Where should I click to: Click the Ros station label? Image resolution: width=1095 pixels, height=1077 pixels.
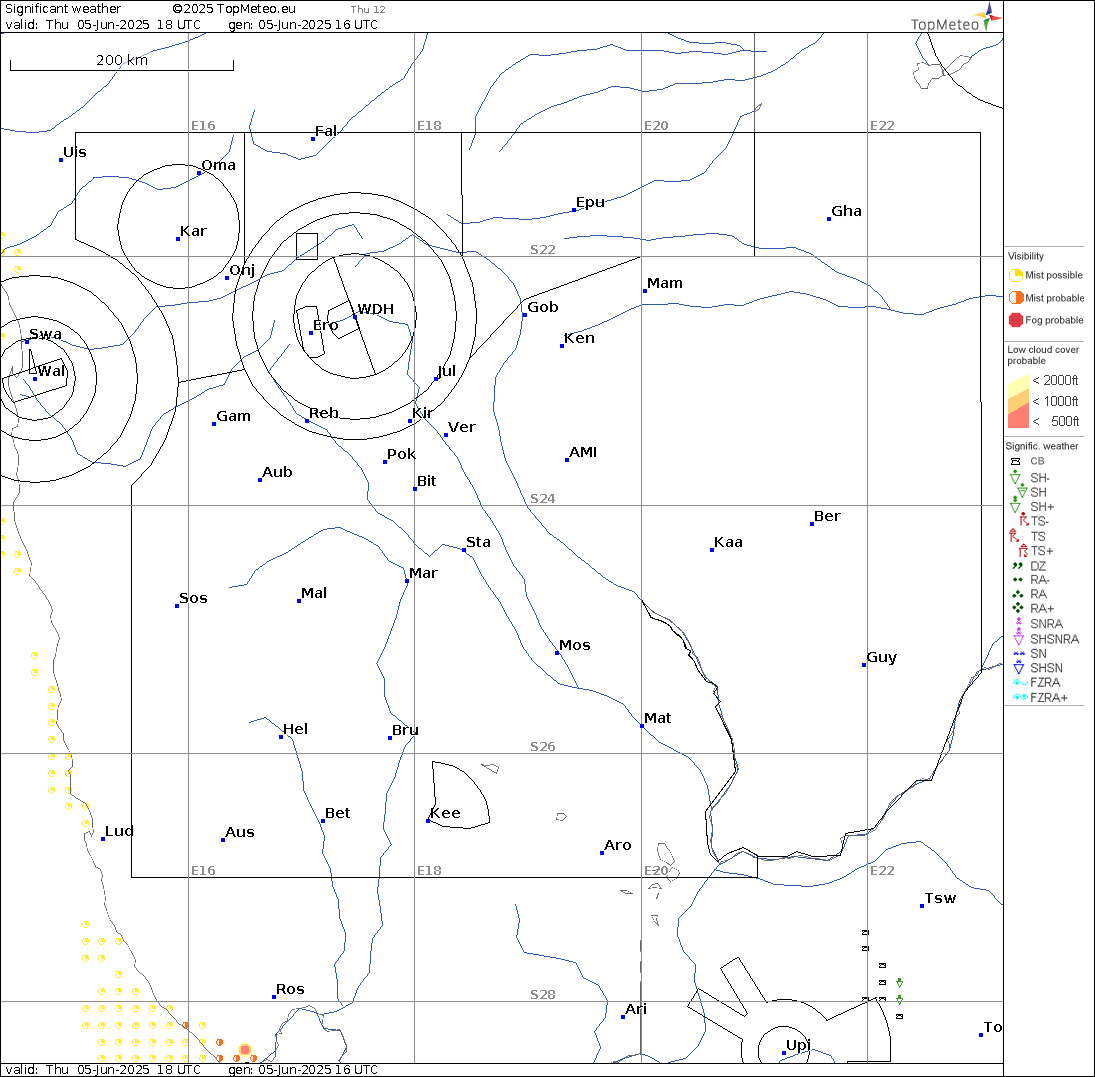(x=291, y=989)
